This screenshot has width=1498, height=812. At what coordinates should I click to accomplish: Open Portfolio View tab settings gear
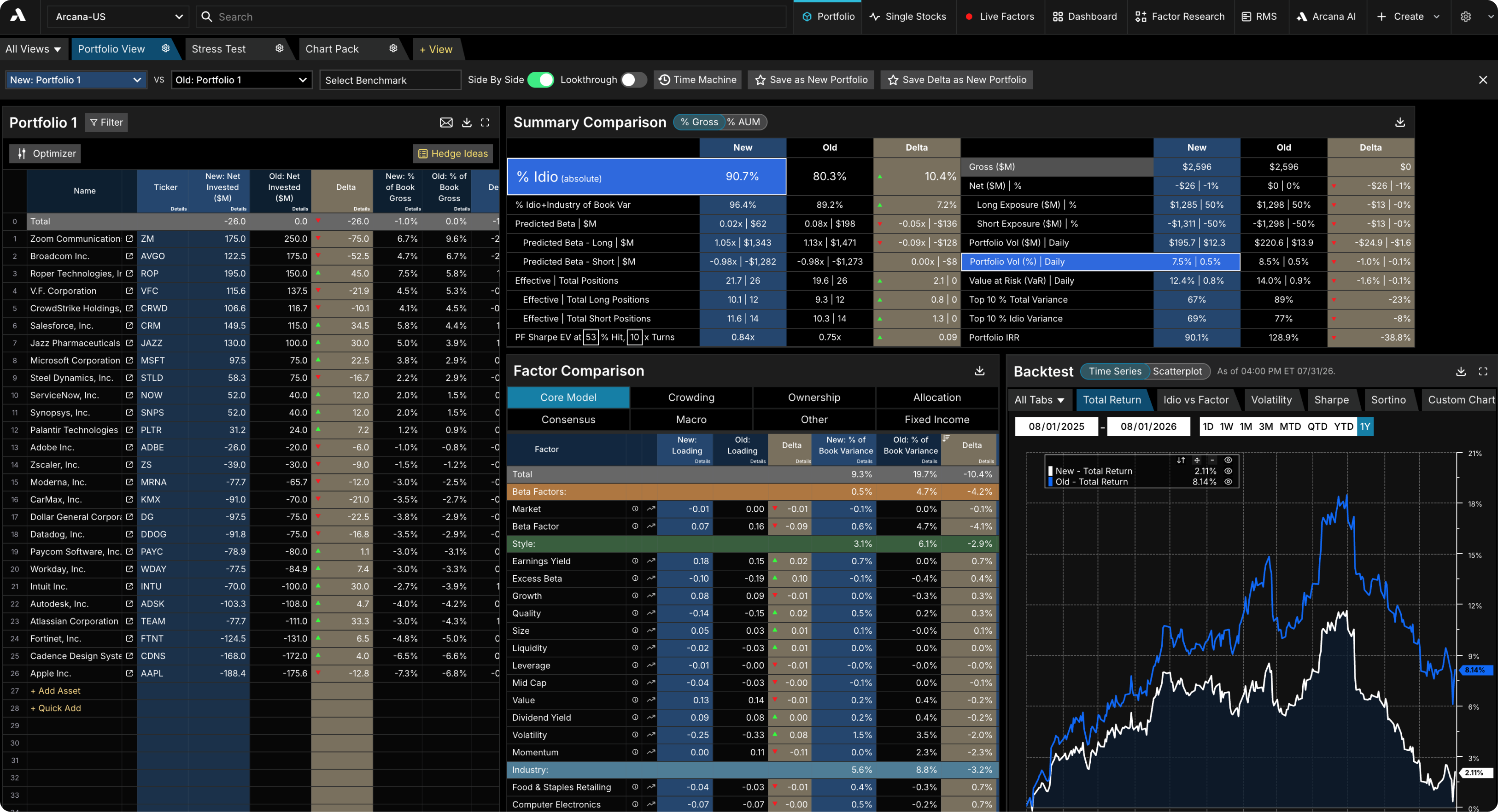(x=166, y=48)
